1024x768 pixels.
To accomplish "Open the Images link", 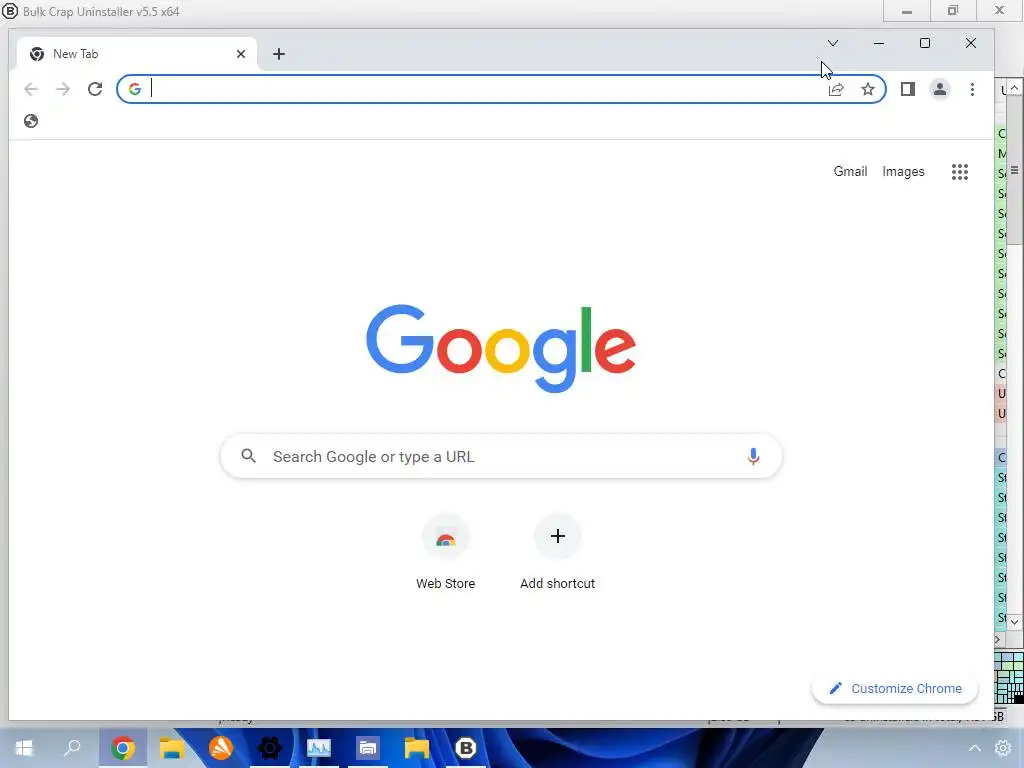I will pos(903,171).
